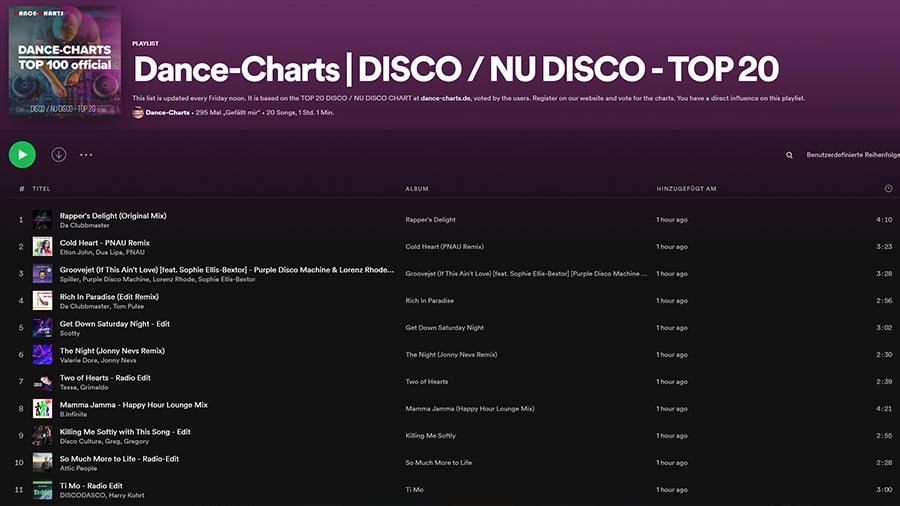
Task: Open the Get Down Saturday Night album
Action: [444, 328]
